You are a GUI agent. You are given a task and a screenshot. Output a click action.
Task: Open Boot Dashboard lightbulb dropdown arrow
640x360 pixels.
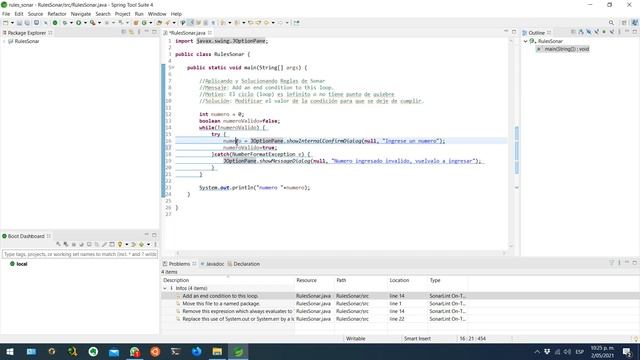pos(126,244)
